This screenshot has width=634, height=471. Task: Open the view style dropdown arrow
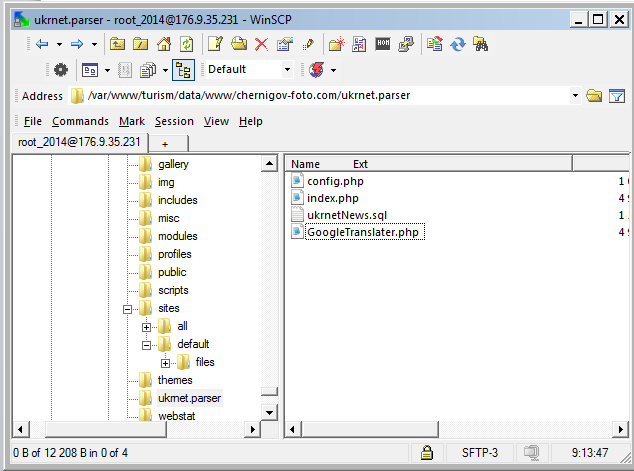pyautogui.click(x=107, y=70)
